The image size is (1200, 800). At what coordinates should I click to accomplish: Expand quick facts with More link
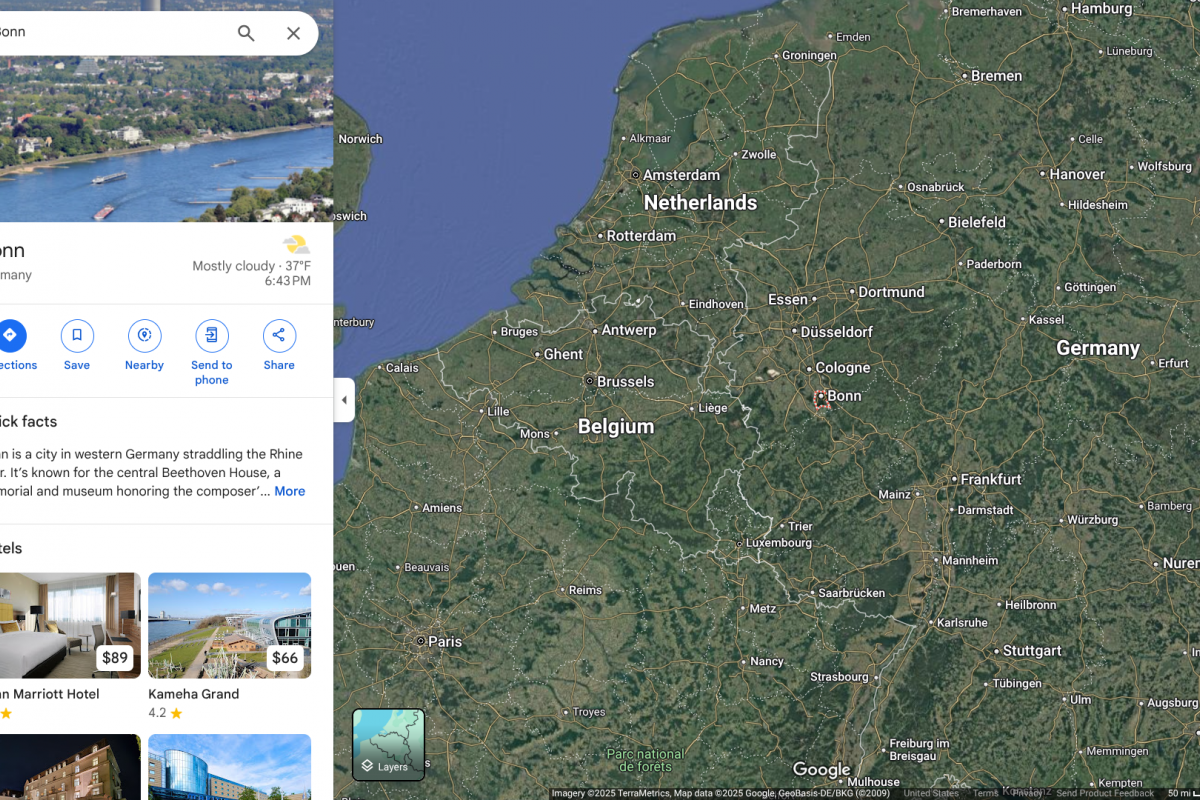[x=289, y=491]
